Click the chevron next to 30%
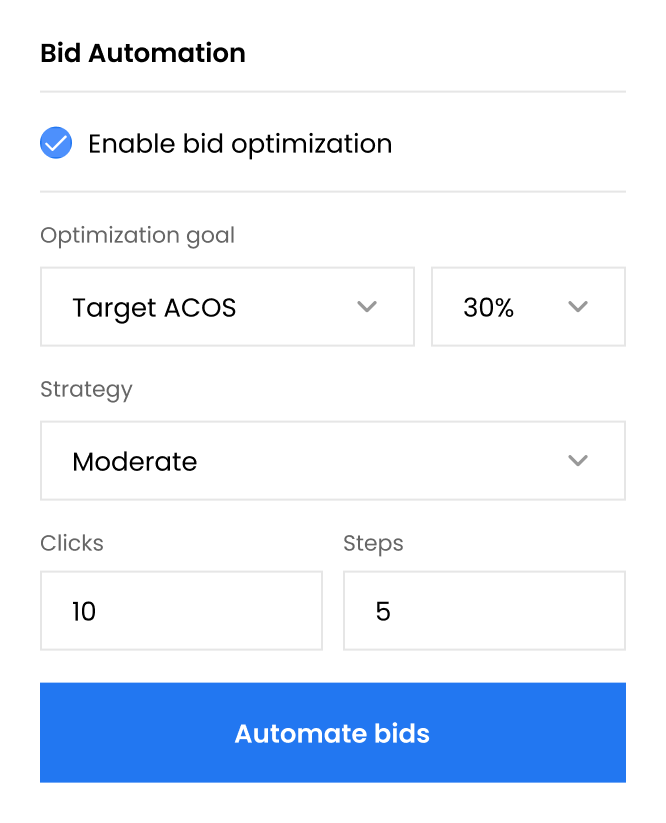Viewport: 666px width, 823px height. pos(578,307)
